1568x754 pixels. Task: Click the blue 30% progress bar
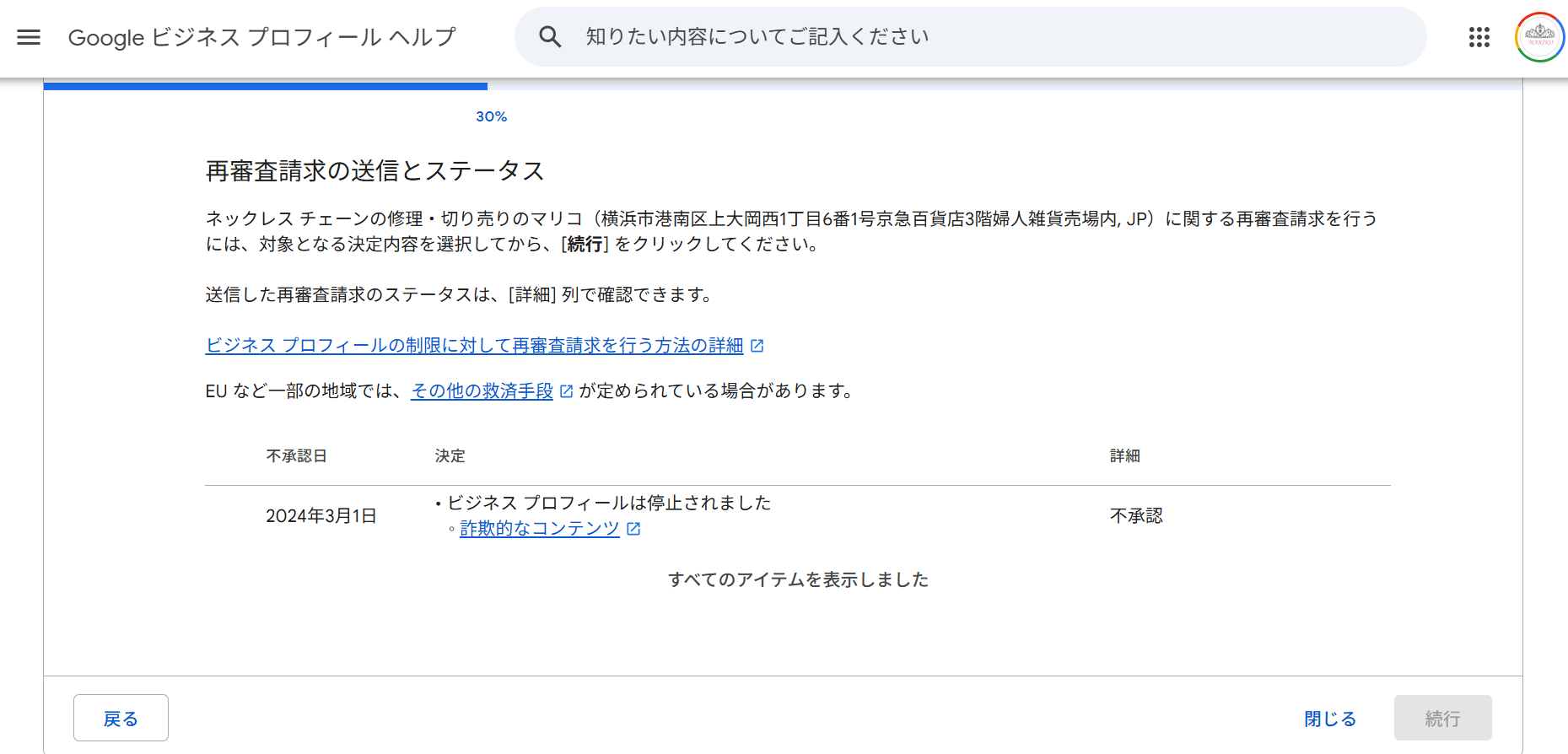click(x=266, y=85)
